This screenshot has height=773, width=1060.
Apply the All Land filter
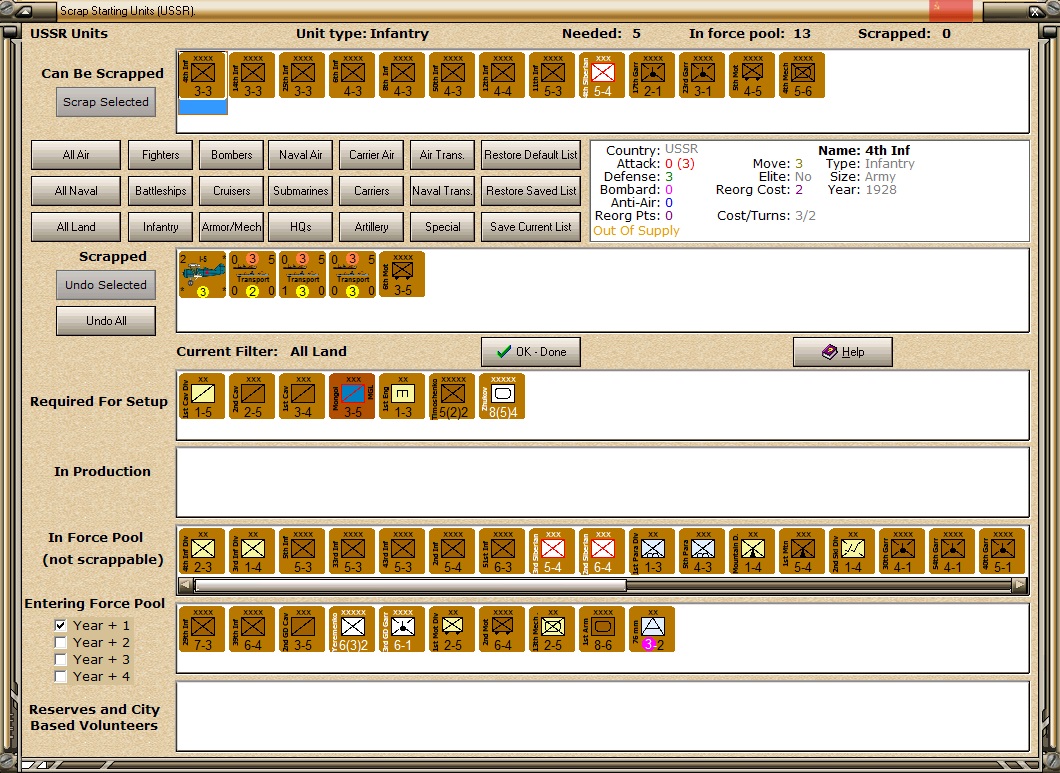tap(76, 227)
